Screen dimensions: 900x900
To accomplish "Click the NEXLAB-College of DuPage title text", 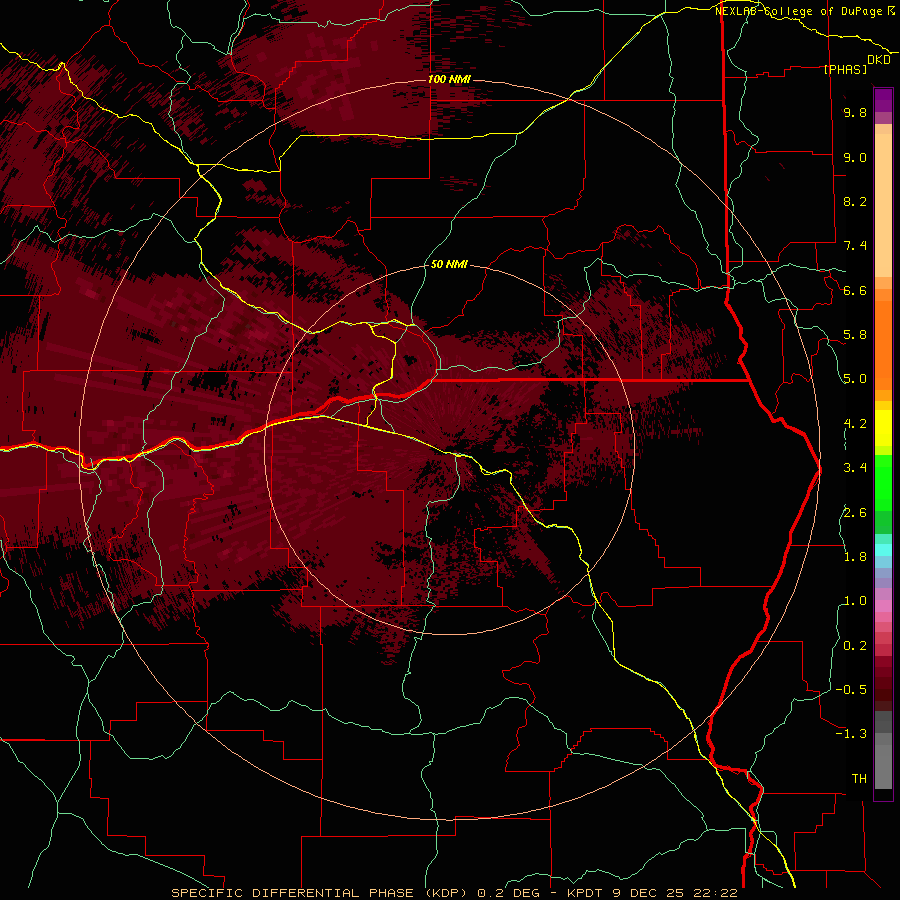I will click(798, 11).
